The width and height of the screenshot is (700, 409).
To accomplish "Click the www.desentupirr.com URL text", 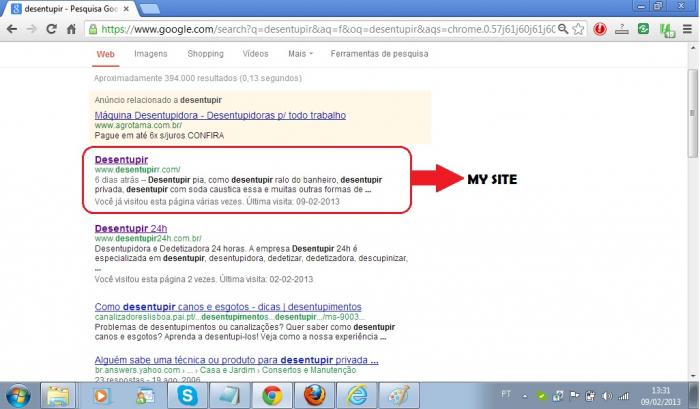I will pyautogui.click(x=137, y=170).
